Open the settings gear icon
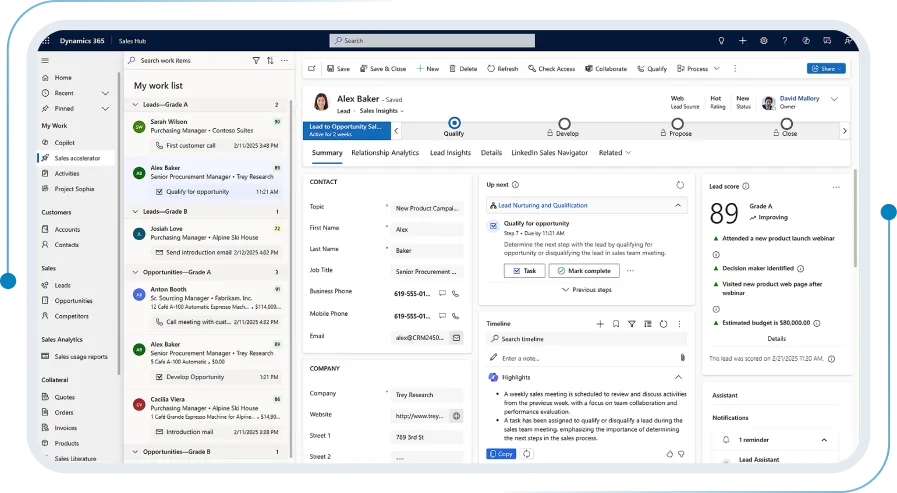Viewport: 897px width, 493px height. (x=764, y=41)
